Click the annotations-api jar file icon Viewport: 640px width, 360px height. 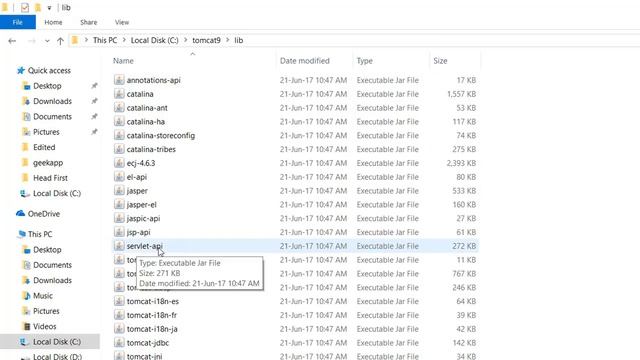119,80
